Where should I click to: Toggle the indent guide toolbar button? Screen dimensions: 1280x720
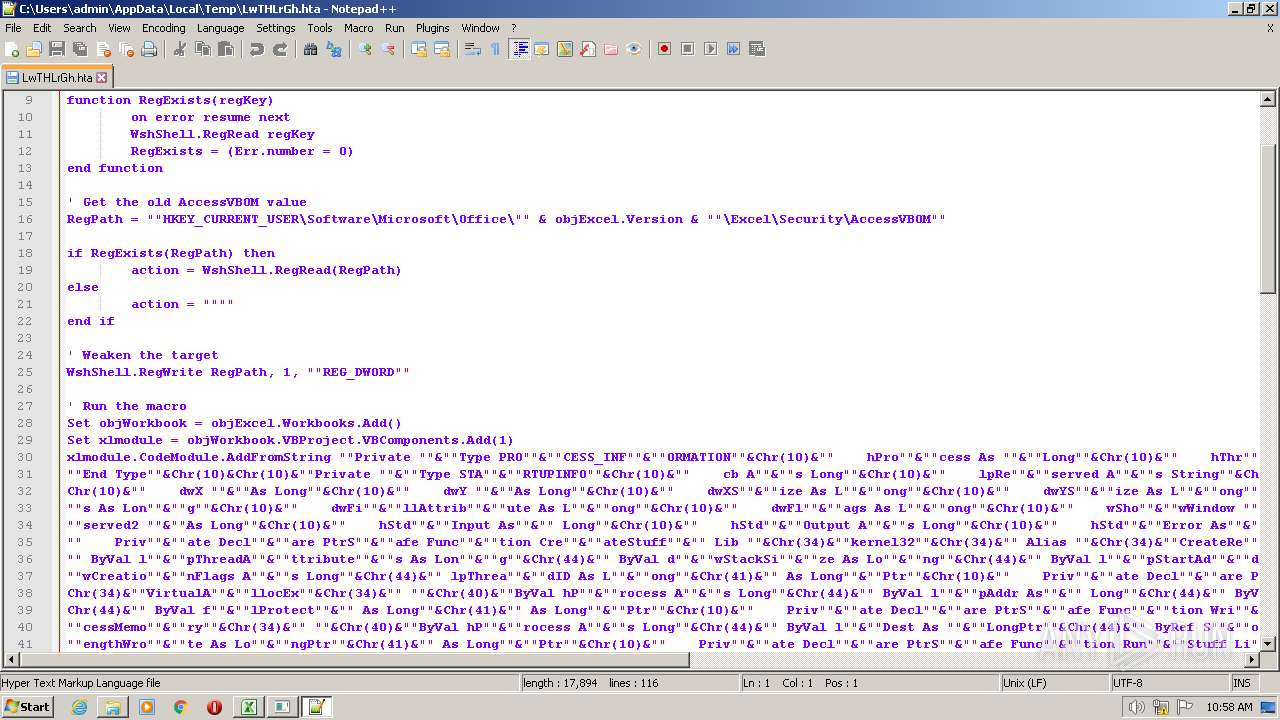(519, 49)
